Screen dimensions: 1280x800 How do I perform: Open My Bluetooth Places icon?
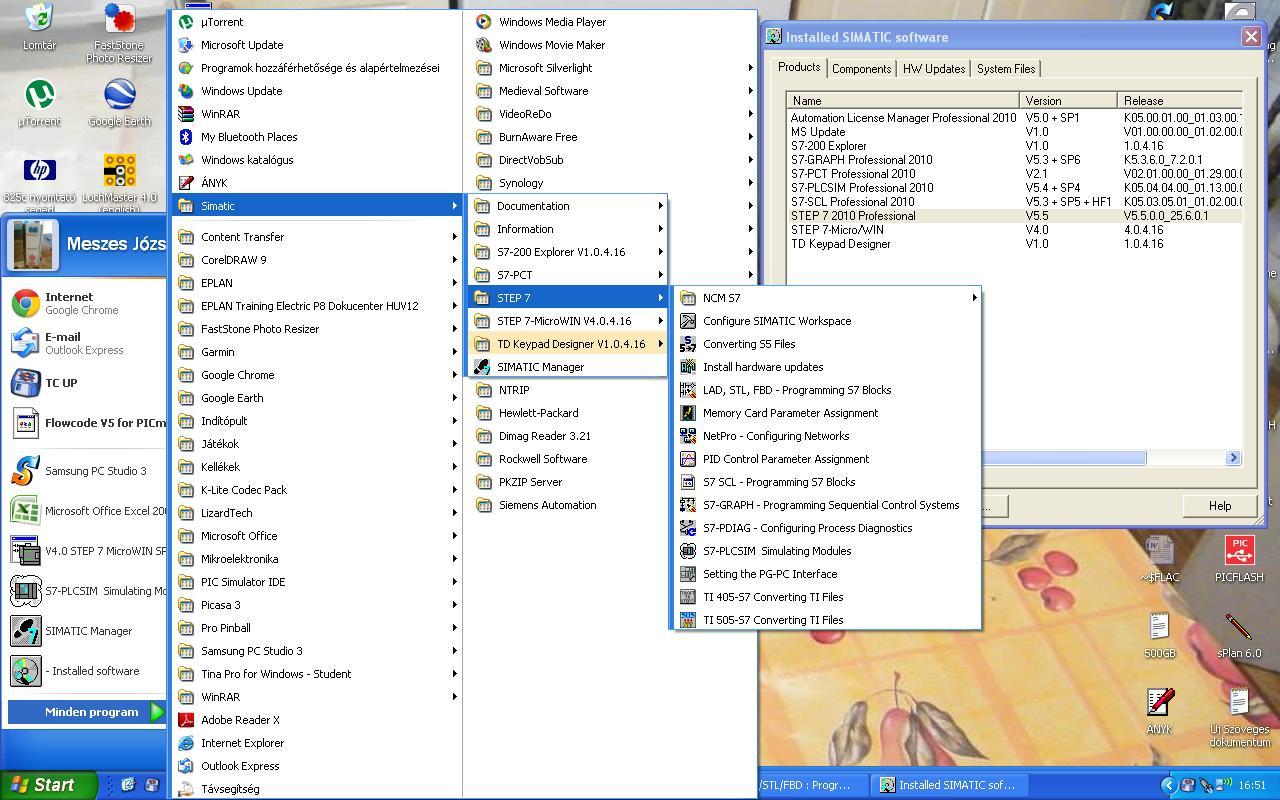(185, 137)
